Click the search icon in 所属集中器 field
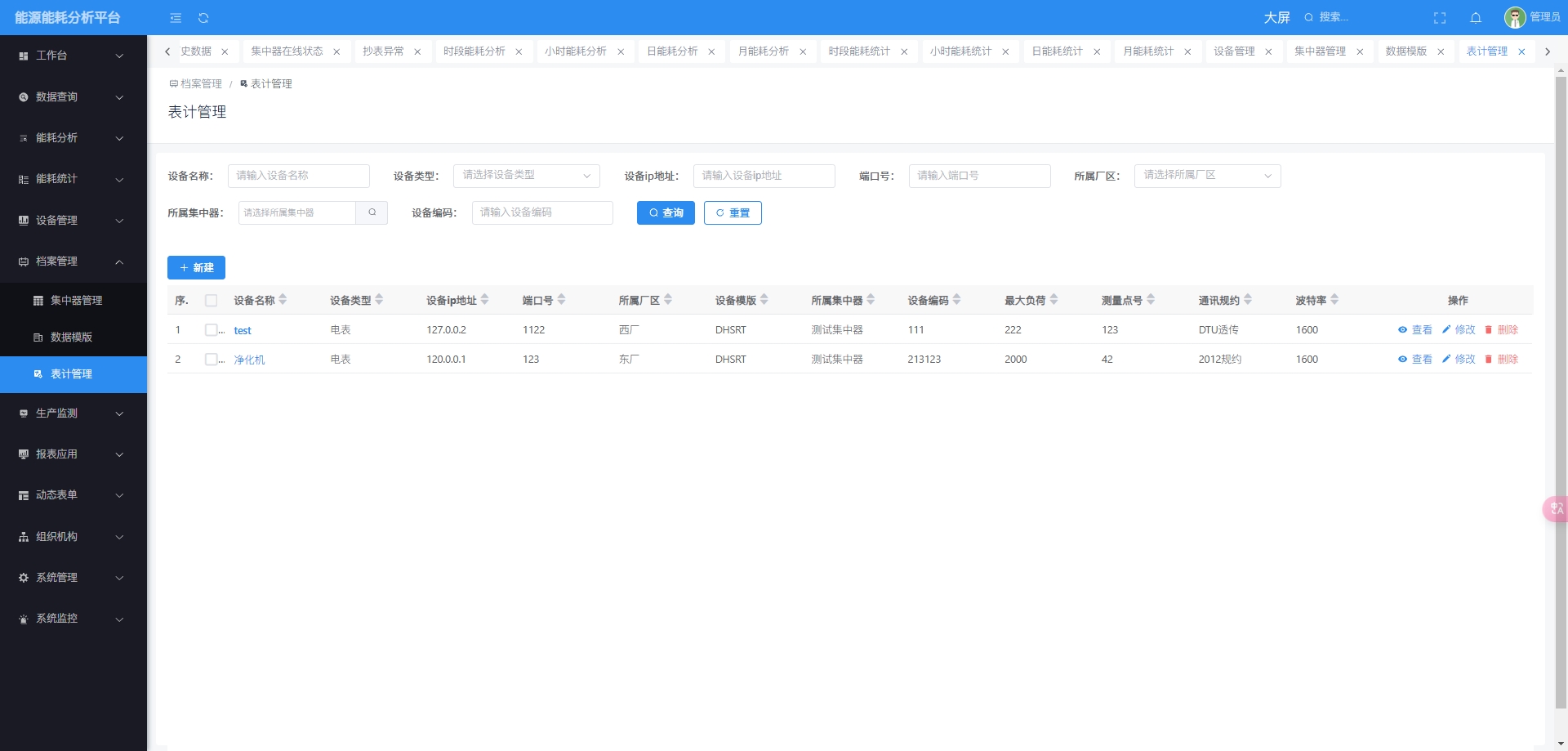This screenshot has width=1568, height=751. (x=372, y=212)
